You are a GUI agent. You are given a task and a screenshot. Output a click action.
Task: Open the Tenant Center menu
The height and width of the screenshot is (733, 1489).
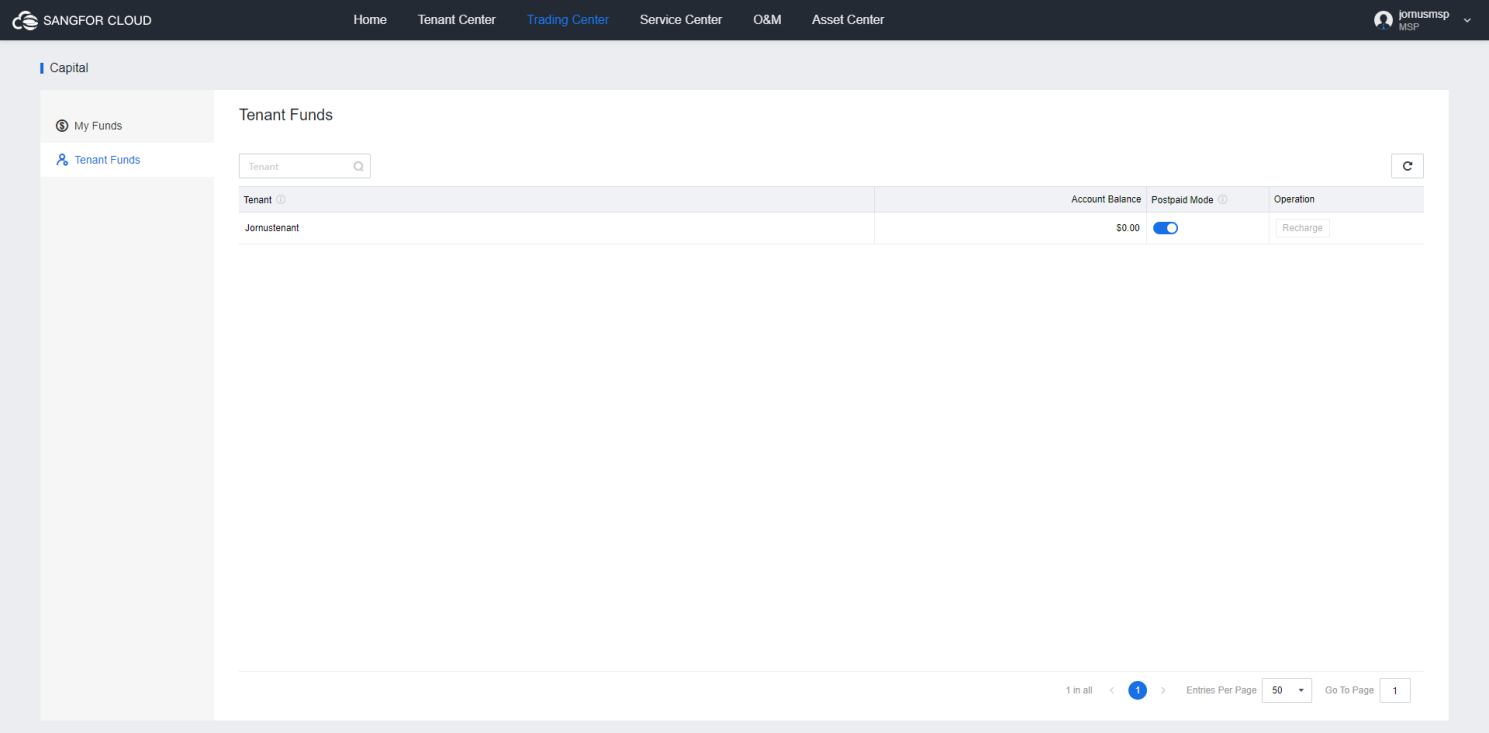click(x=457, y=20)
